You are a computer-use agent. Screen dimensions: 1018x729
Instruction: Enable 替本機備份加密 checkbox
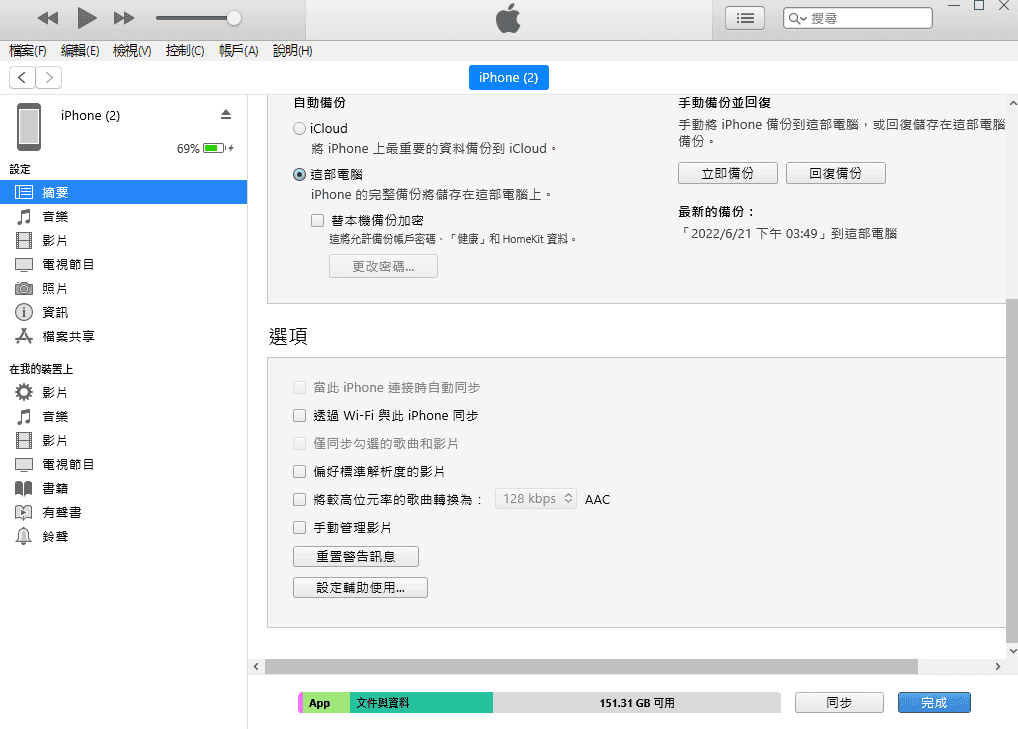[317, 220]
